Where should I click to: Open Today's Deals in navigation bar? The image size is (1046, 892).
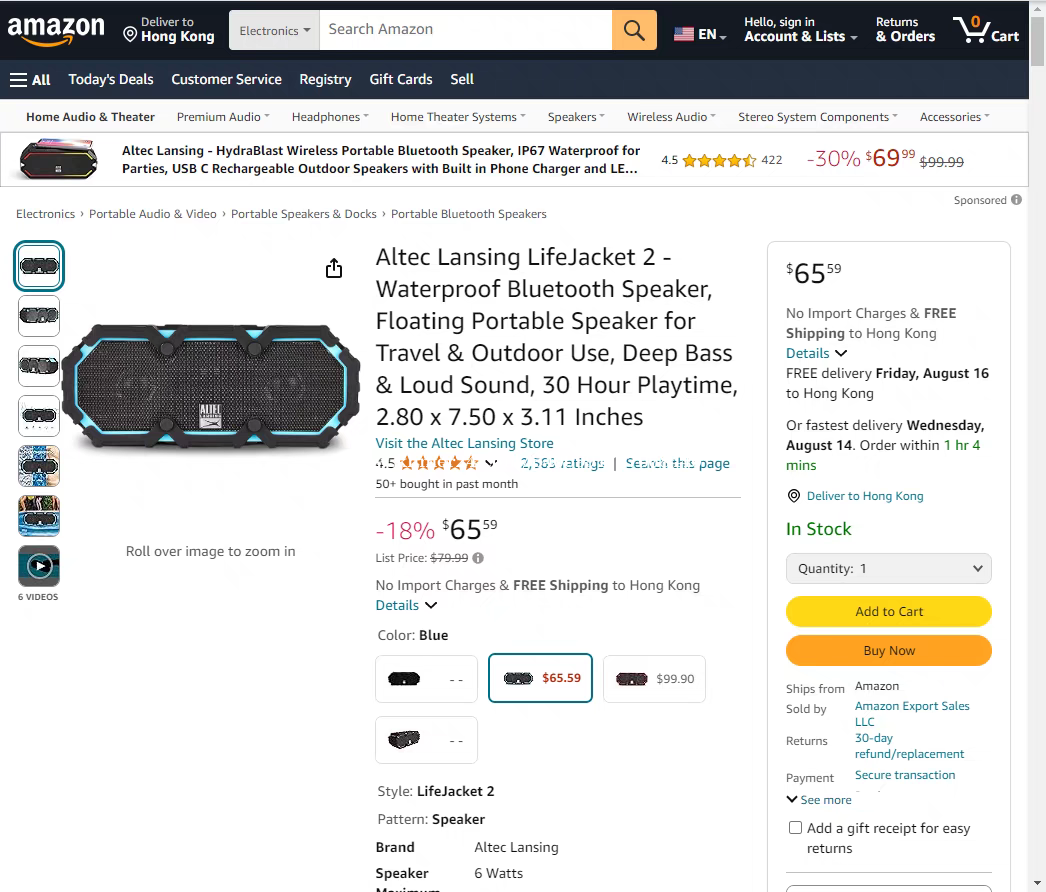click(111, 79)
